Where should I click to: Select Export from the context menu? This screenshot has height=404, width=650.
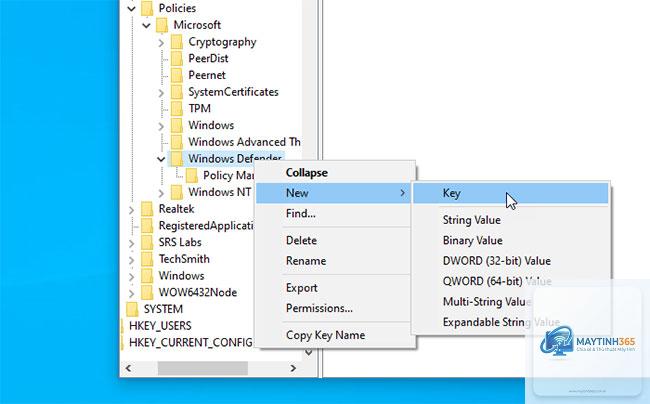tap(335, 288)
